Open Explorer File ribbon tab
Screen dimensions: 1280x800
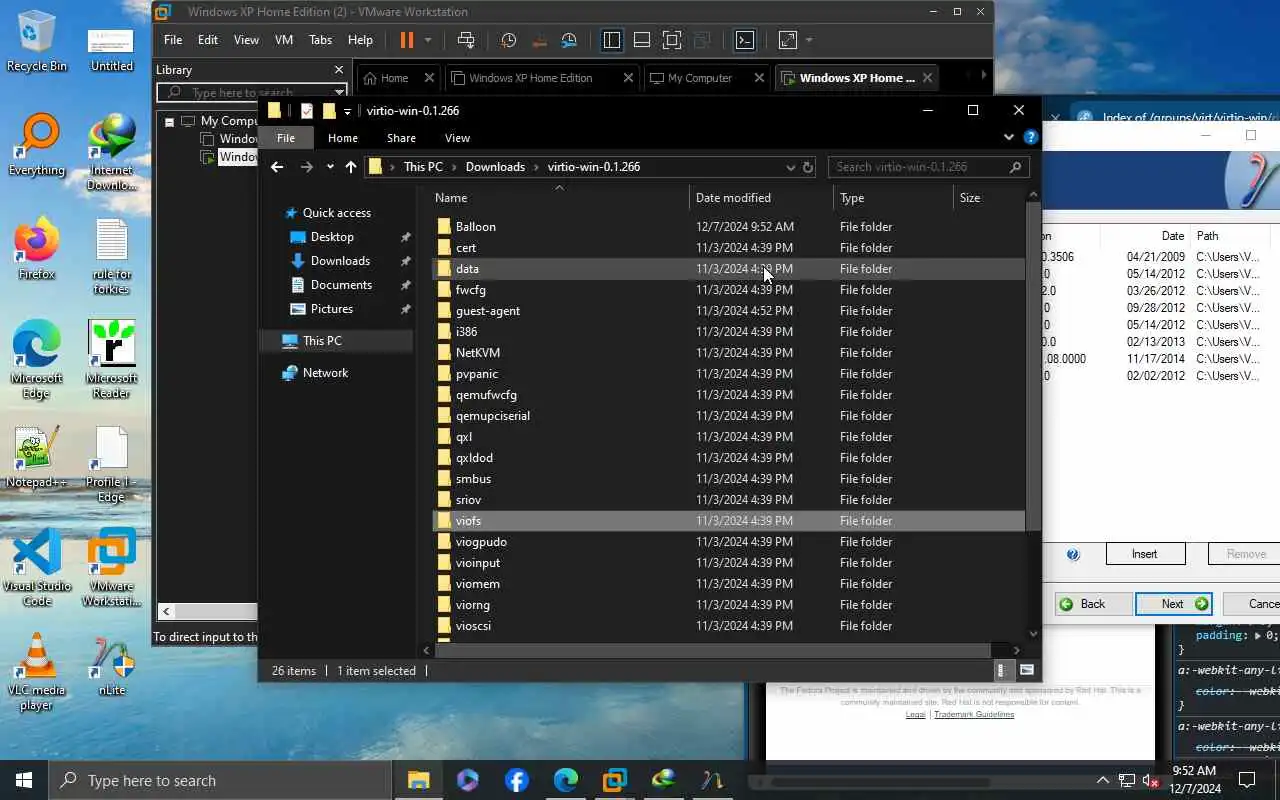(x=286, y=138)
